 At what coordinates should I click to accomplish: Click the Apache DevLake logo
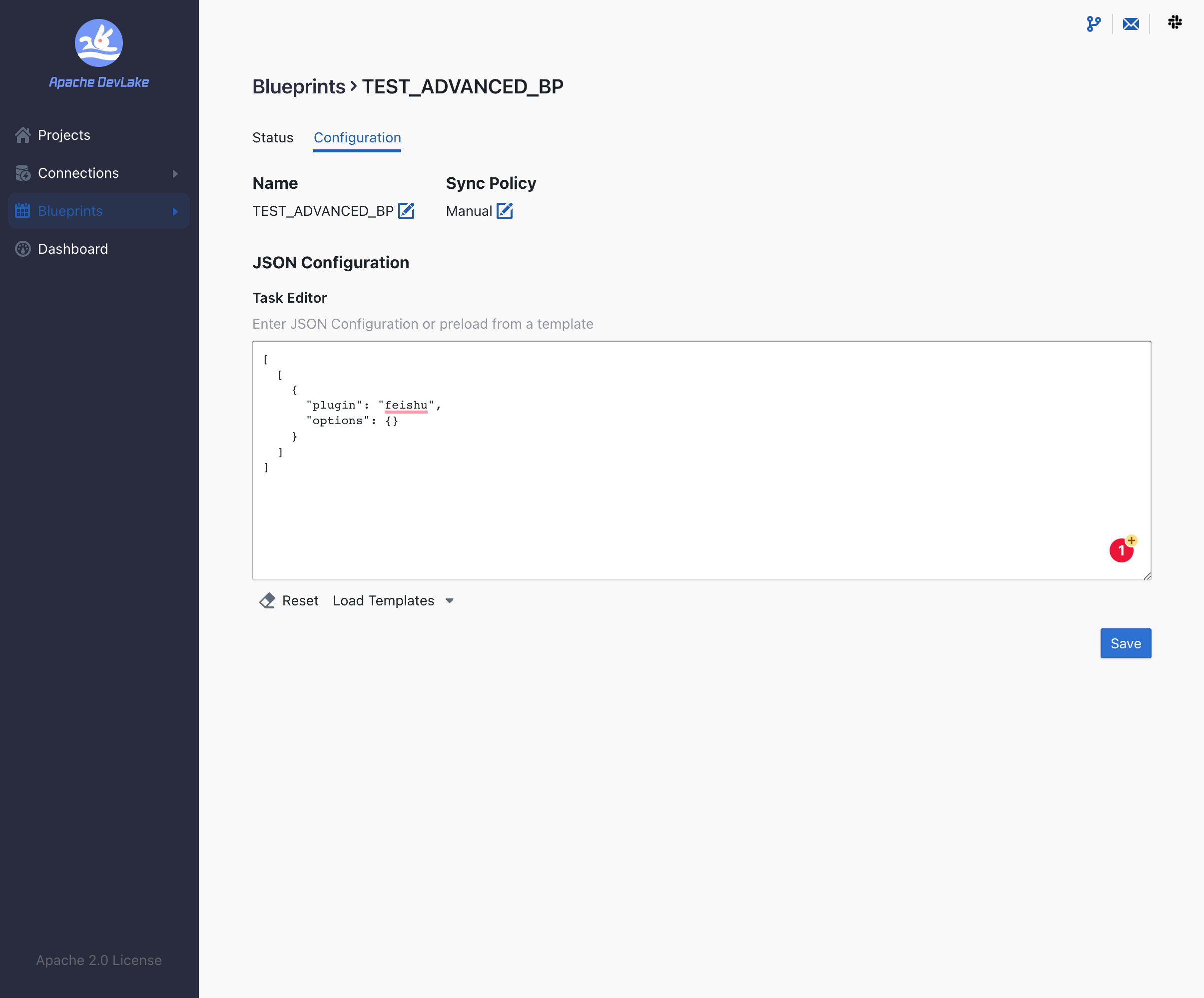[98, 43]
